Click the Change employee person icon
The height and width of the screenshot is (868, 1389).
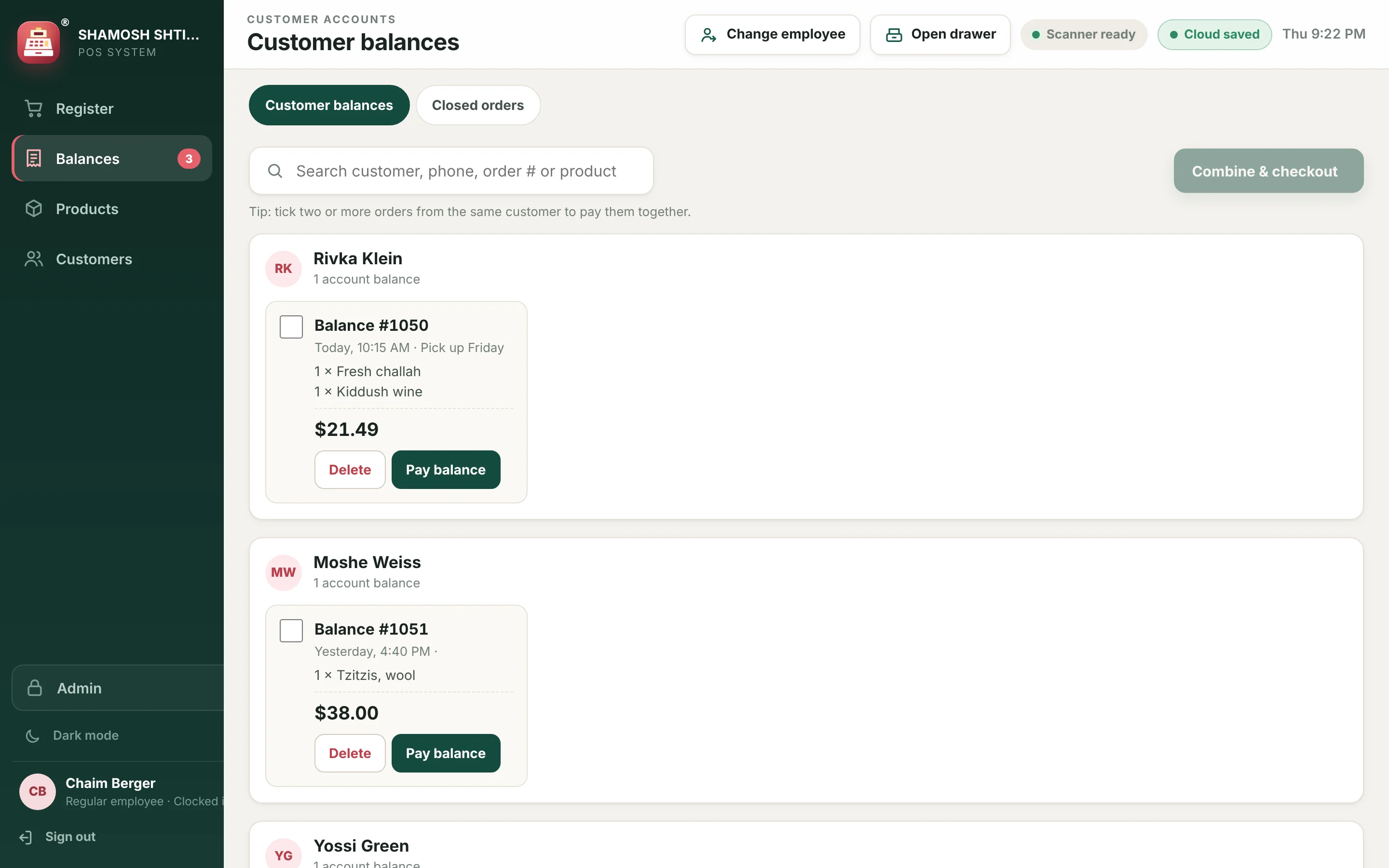coord(708,34)
